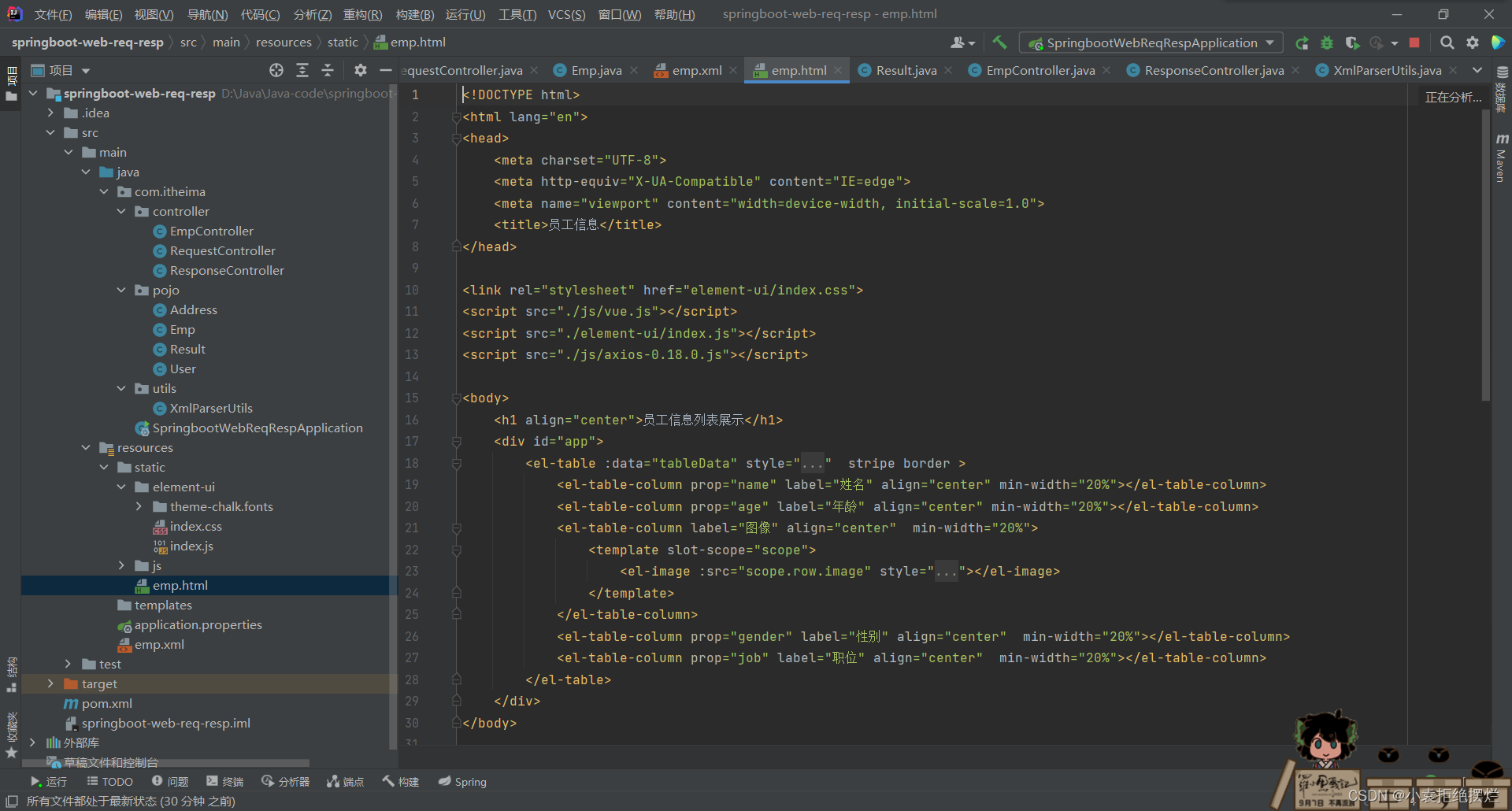Collapse the utils package node
Screen dimensions: 1512x811
pos(121,389)
